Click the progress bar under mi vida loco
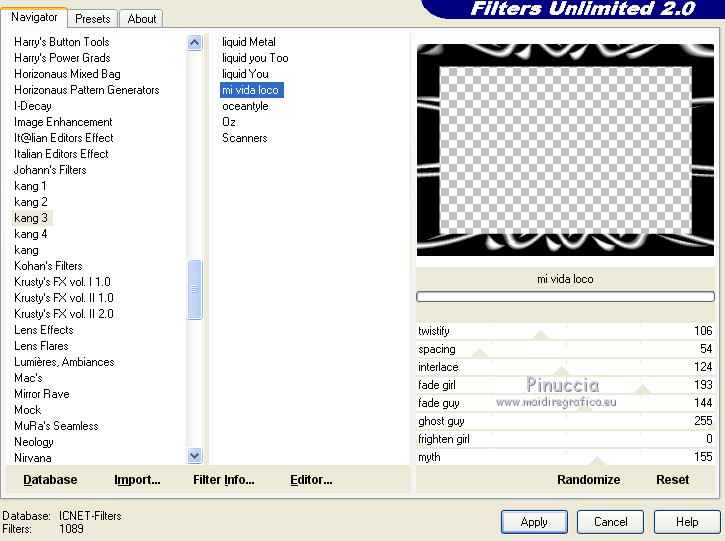 coord(565,297)
